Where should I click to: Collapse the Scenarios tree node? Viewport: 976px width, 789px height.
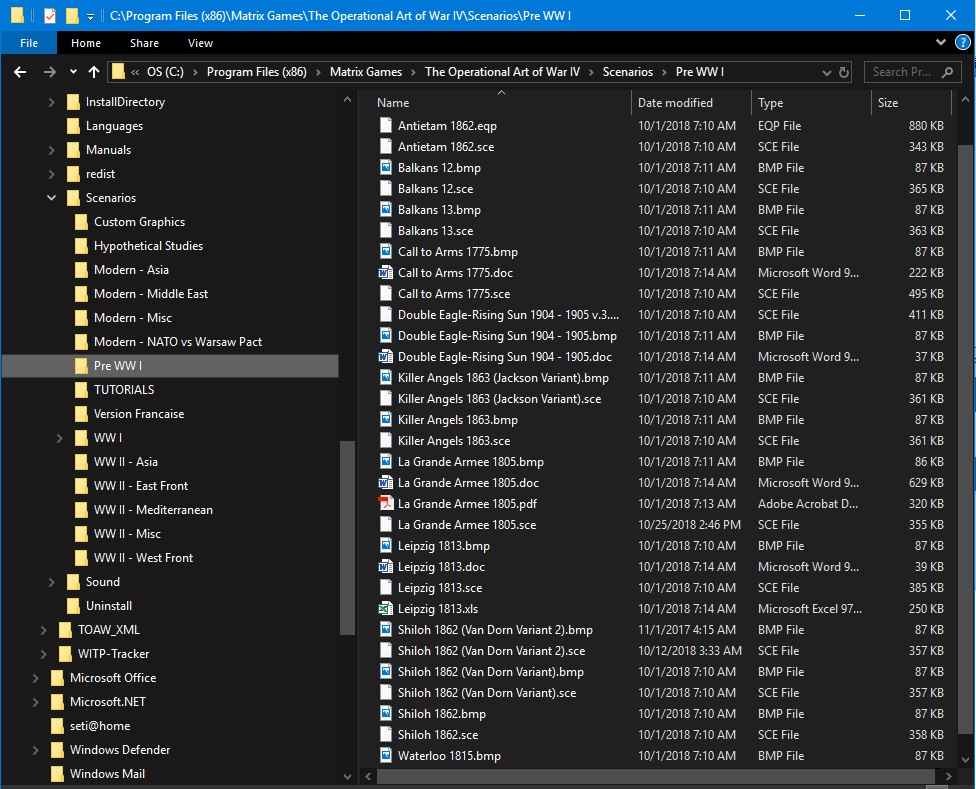pos(52,198)
